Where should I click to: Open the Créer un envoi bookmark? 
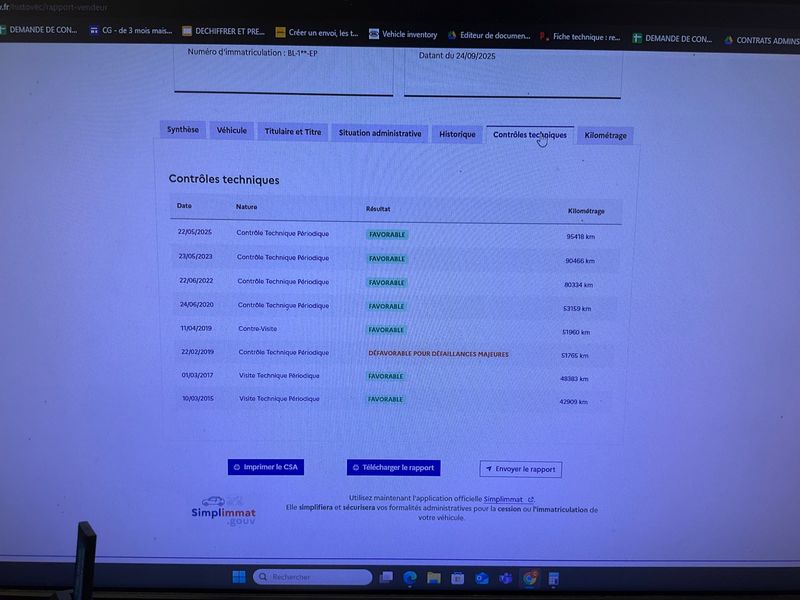click(x=317, y=33)
